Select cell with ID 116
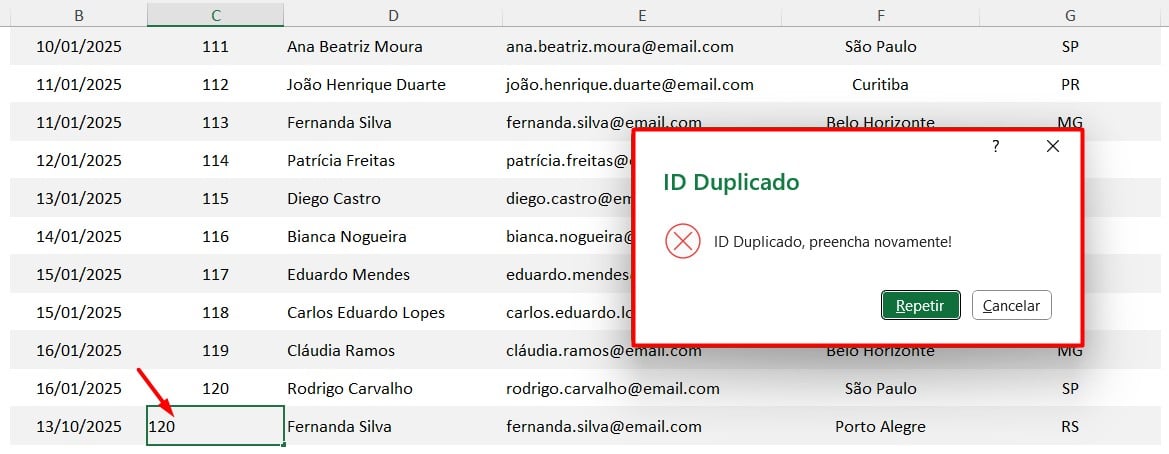 tap(215, 236)
